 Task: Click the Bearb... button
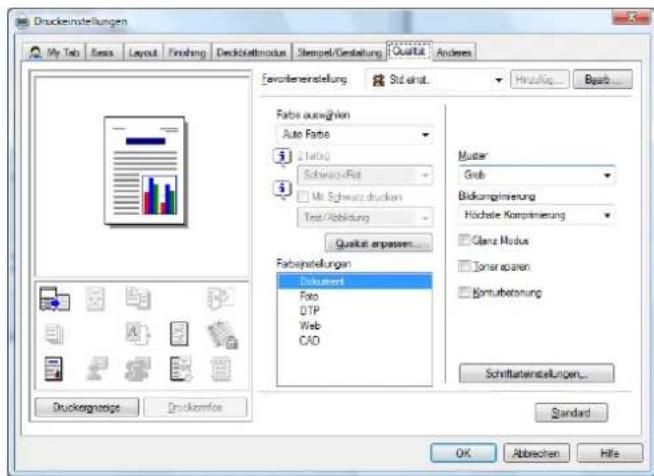603,79
